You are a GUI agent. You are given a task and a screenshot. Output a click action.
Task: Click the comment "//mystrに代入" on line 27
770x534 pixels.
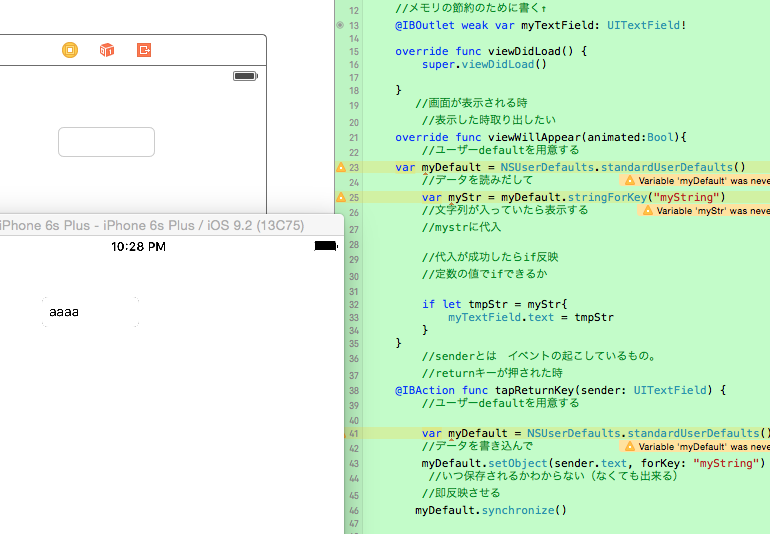pyautogui.click(x=461, y=227)
